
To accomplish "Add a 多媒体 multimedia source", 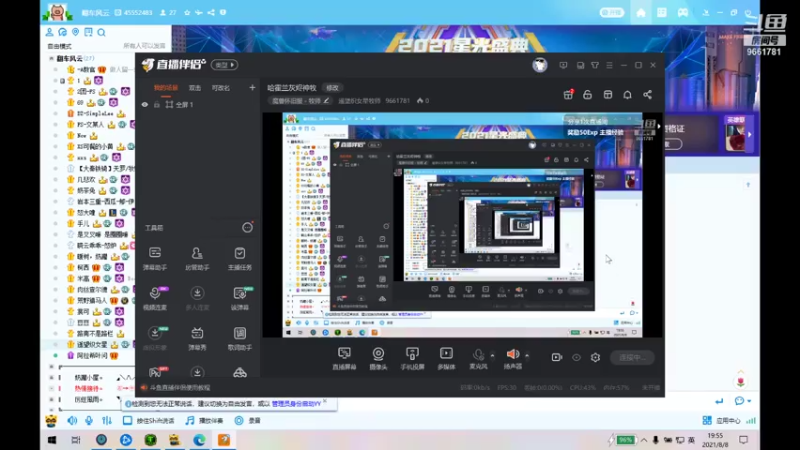I will pyautogui.click(x=446, y=358).
